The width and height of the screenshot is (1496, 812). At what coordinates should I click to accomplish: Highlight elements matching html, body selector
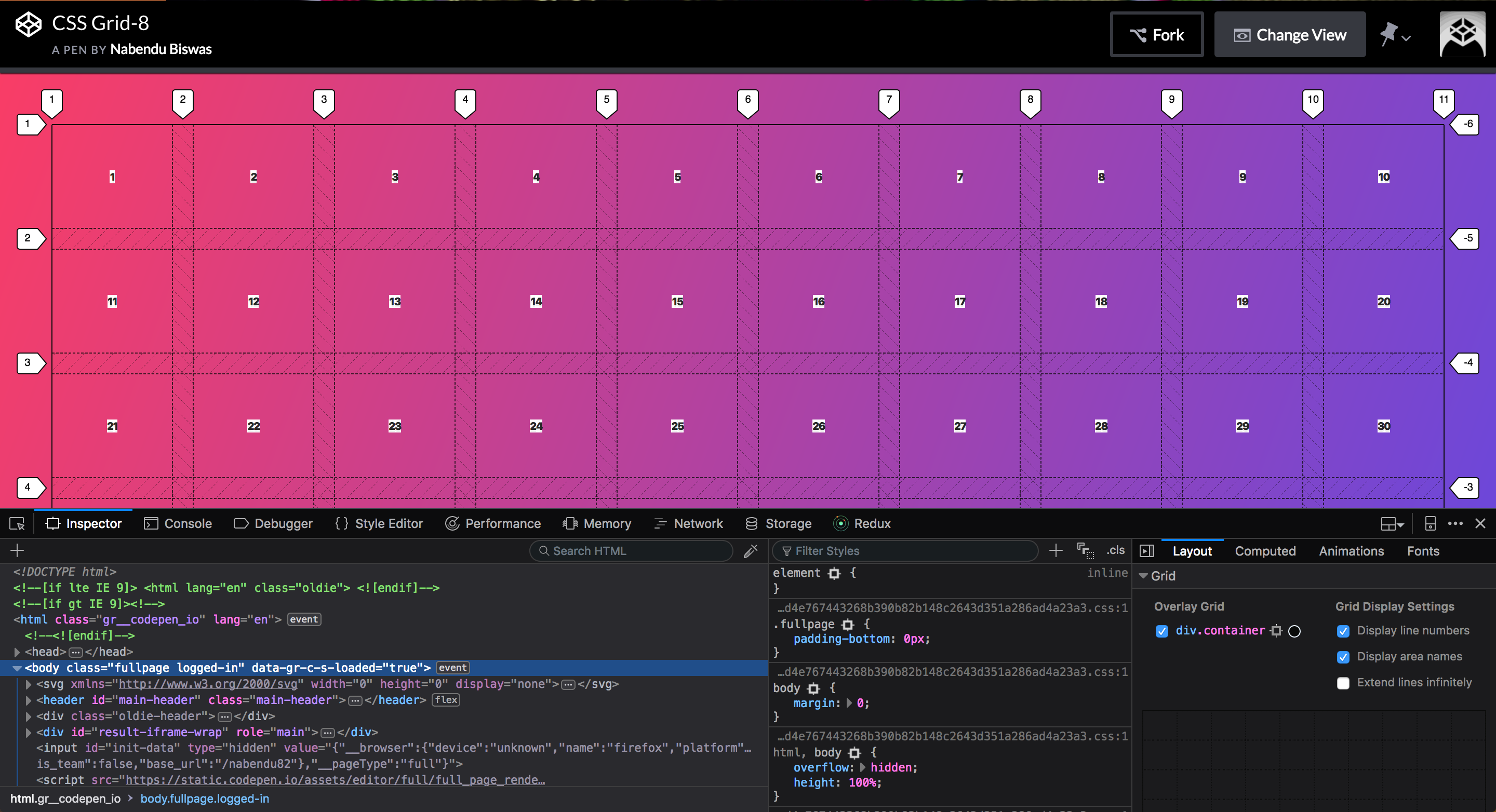pos(854,753)
